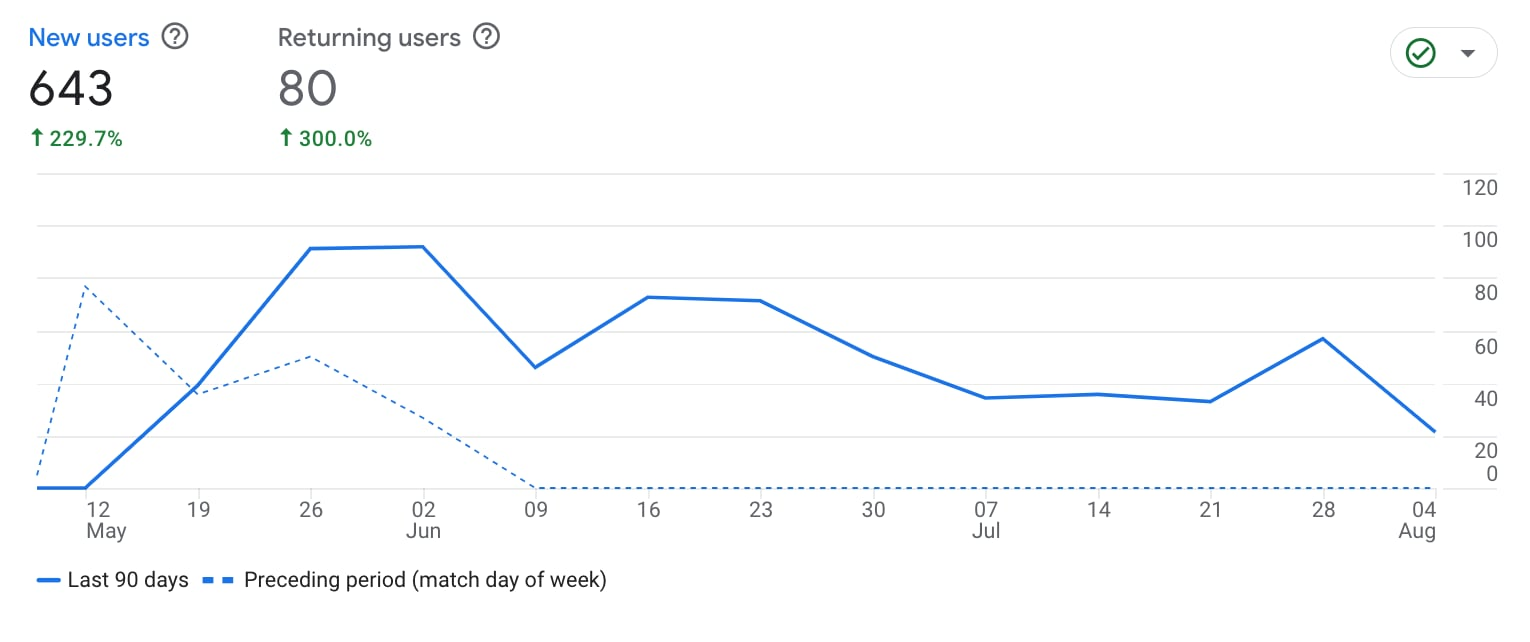Click the 643 new users value
This screenshot has height=642, width=1530.
click(x=71, y=89)
